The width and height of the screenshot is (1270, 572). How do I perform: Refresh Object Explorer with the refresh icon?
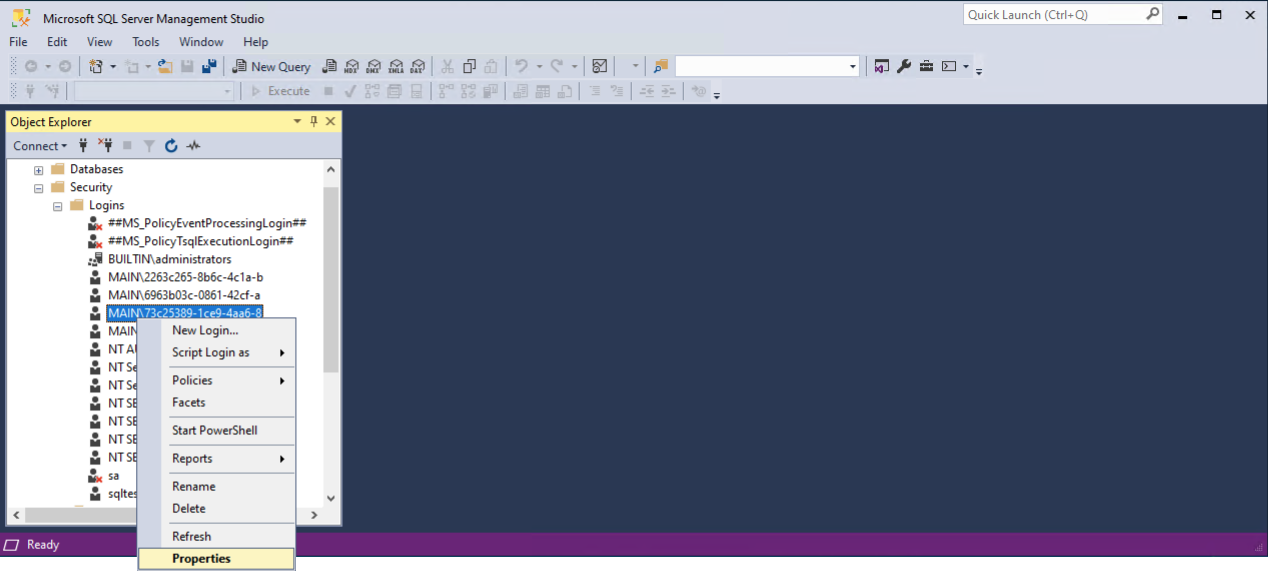tap(171, 146)
